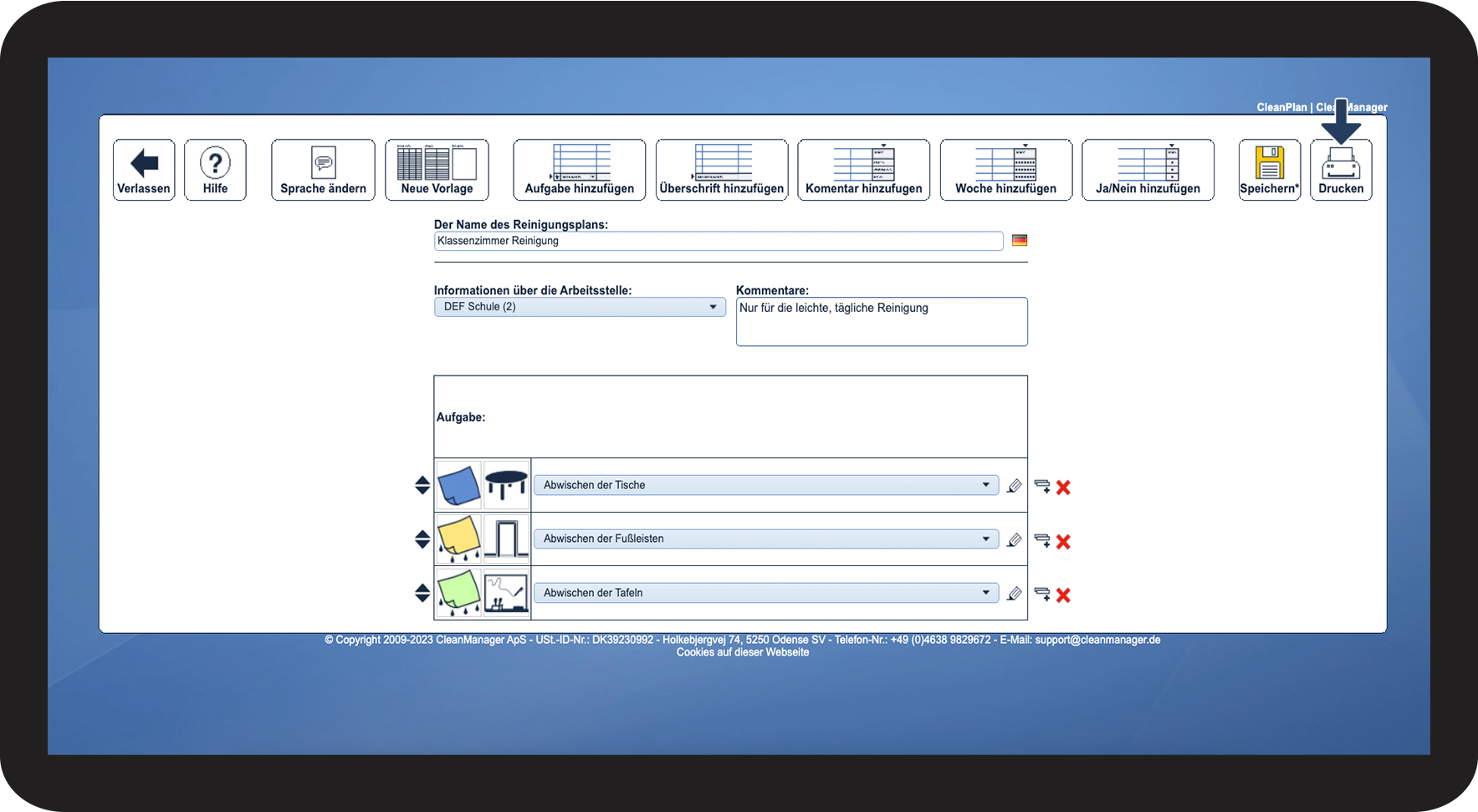Click whiteboard pictogram in Tafeln row
The image size is (1478, 812).
point(506,593)
